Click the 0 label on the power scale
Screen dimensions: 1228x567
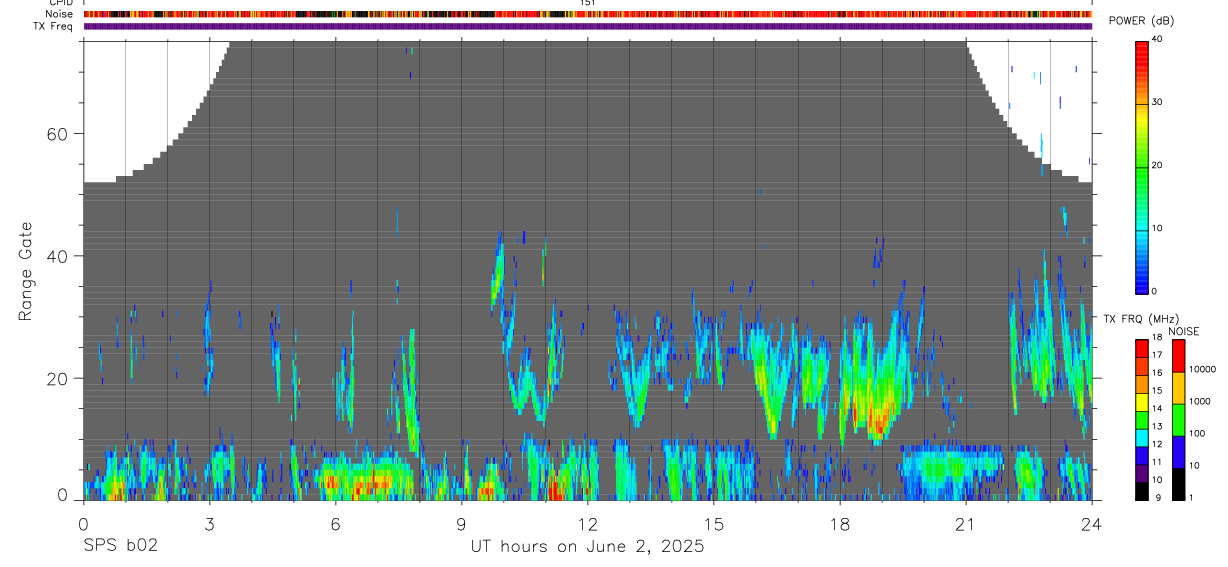(x=1154, y=291)
